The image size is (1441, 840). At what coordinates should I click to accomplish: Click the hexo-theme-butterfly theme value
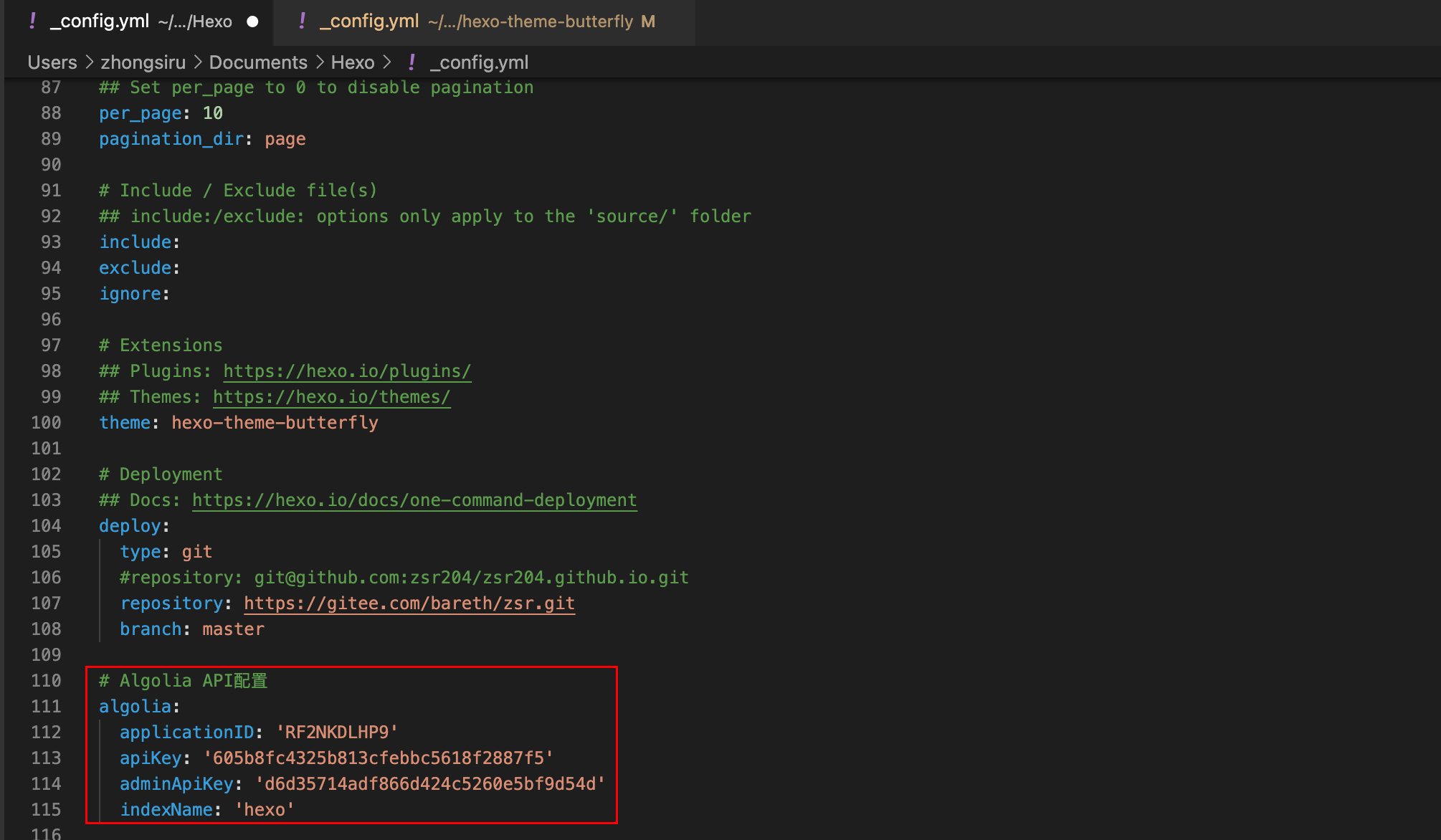point(275,423)
